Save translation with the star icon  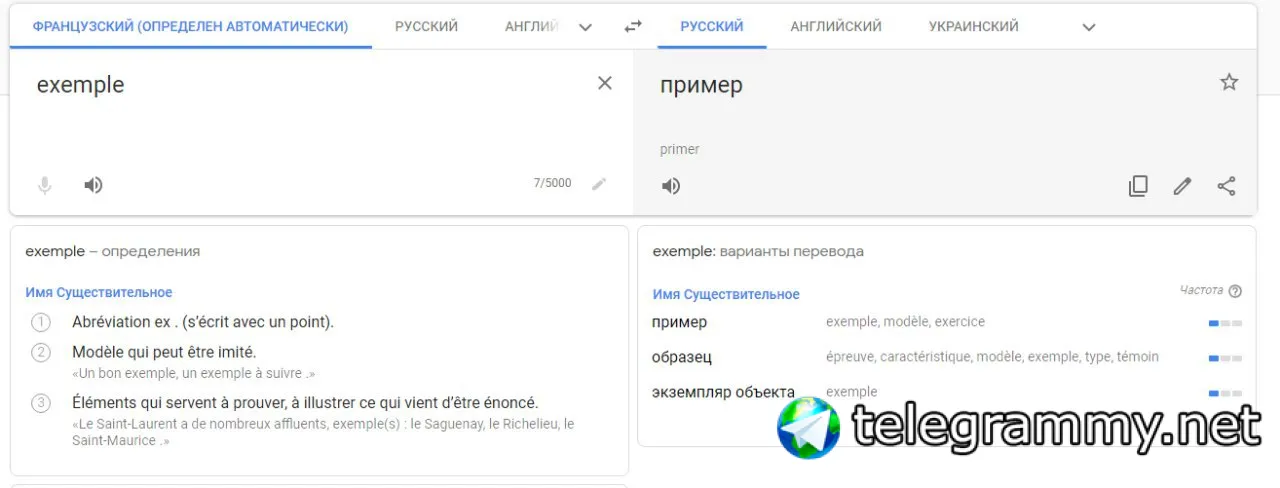1229,82
